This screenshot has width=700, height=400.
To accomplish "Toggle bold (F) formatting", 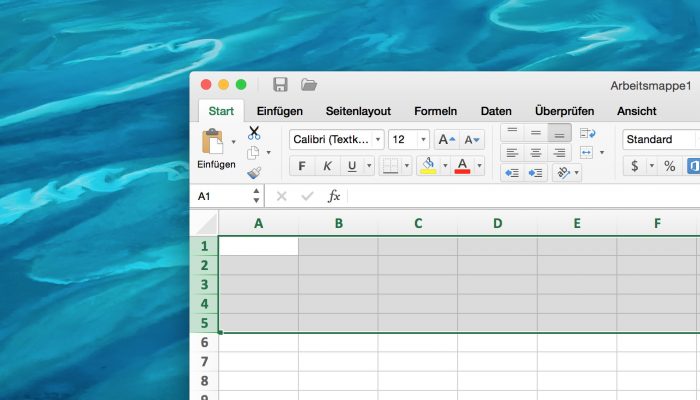I will (302, 166).
